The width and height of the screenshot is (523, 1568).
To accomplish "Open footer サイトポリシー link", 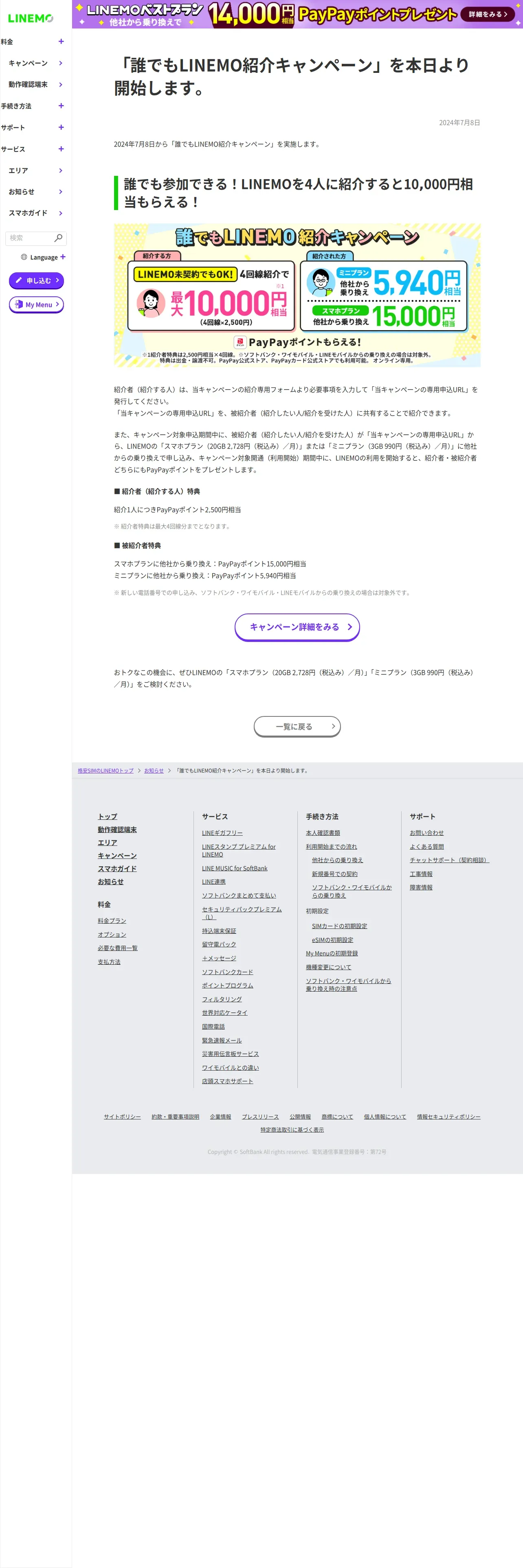I will pyautogui.click(x=122, y=1116).
